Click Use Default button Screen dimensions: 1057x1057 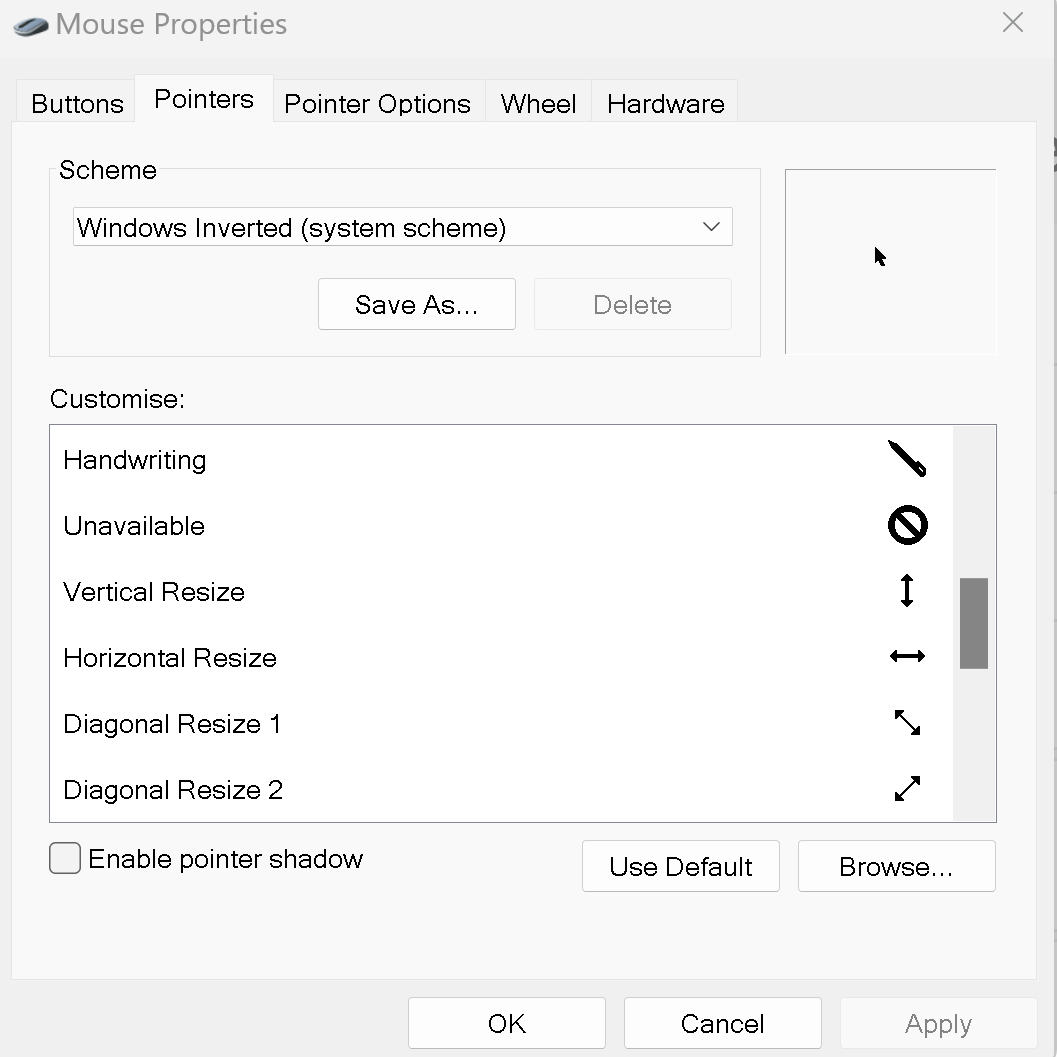pyautogui.click(x=681, y=866)
